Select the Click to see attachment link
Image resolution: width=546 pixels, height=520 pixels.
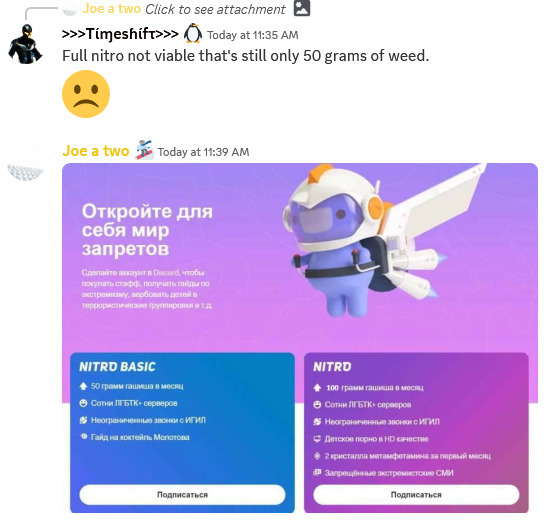pos(215,9)
